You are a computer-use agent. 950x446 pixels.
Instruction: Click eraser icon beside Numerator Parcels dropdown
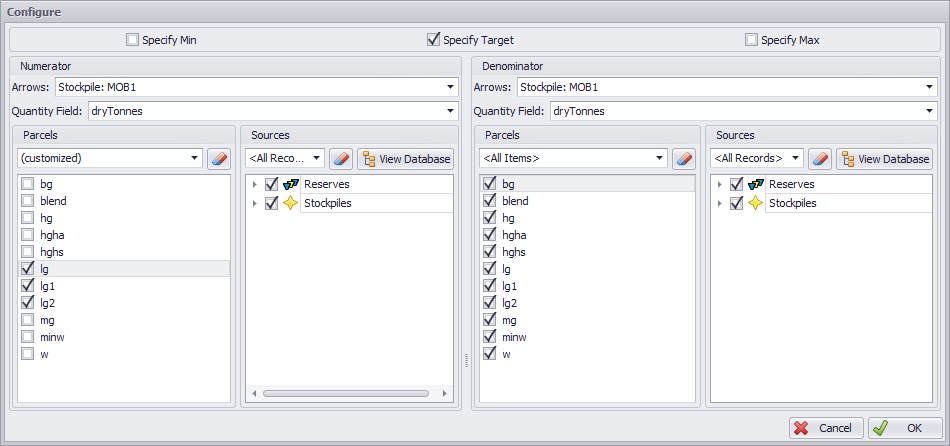click(218, 158)
